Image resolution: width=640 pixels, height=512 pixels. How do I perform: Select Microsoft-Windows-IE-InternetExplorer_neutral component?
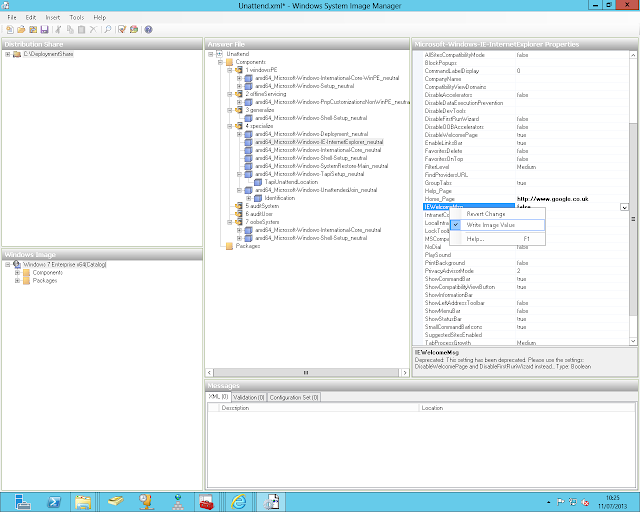(319, 142)
